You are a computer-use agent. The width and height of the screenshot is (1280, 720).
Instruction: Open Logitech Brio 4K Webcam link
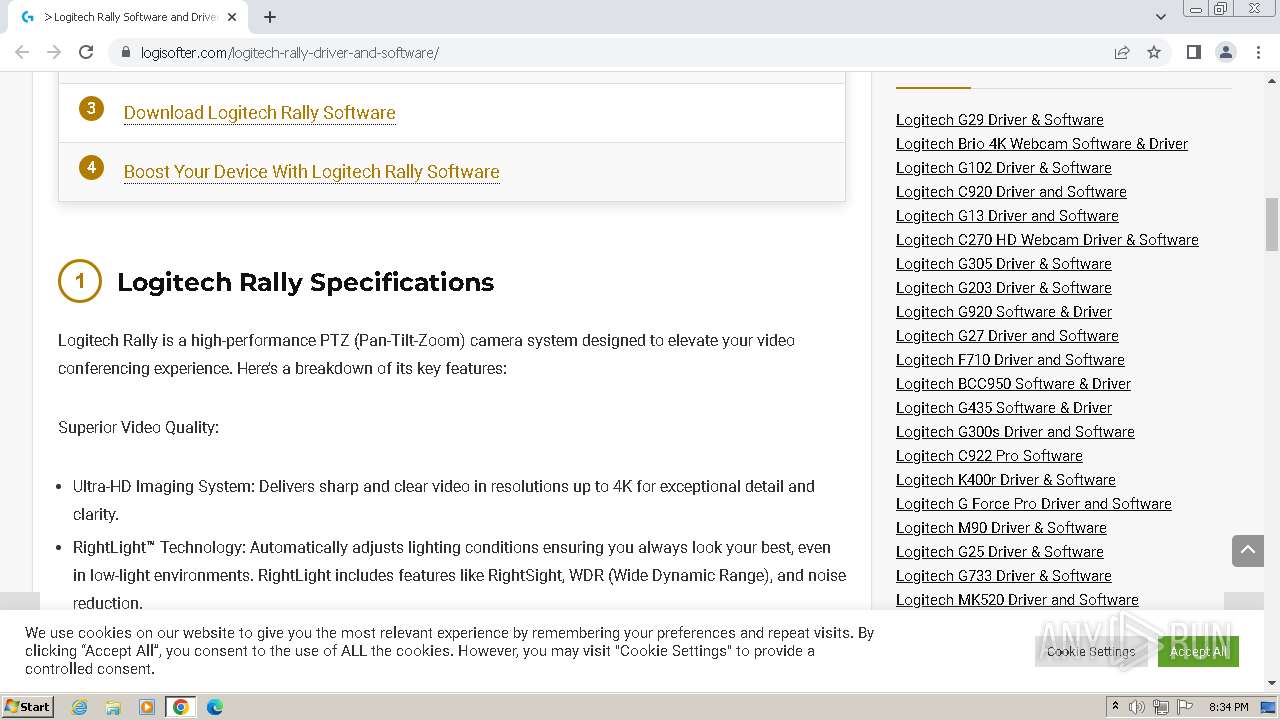click(1042, 143)
